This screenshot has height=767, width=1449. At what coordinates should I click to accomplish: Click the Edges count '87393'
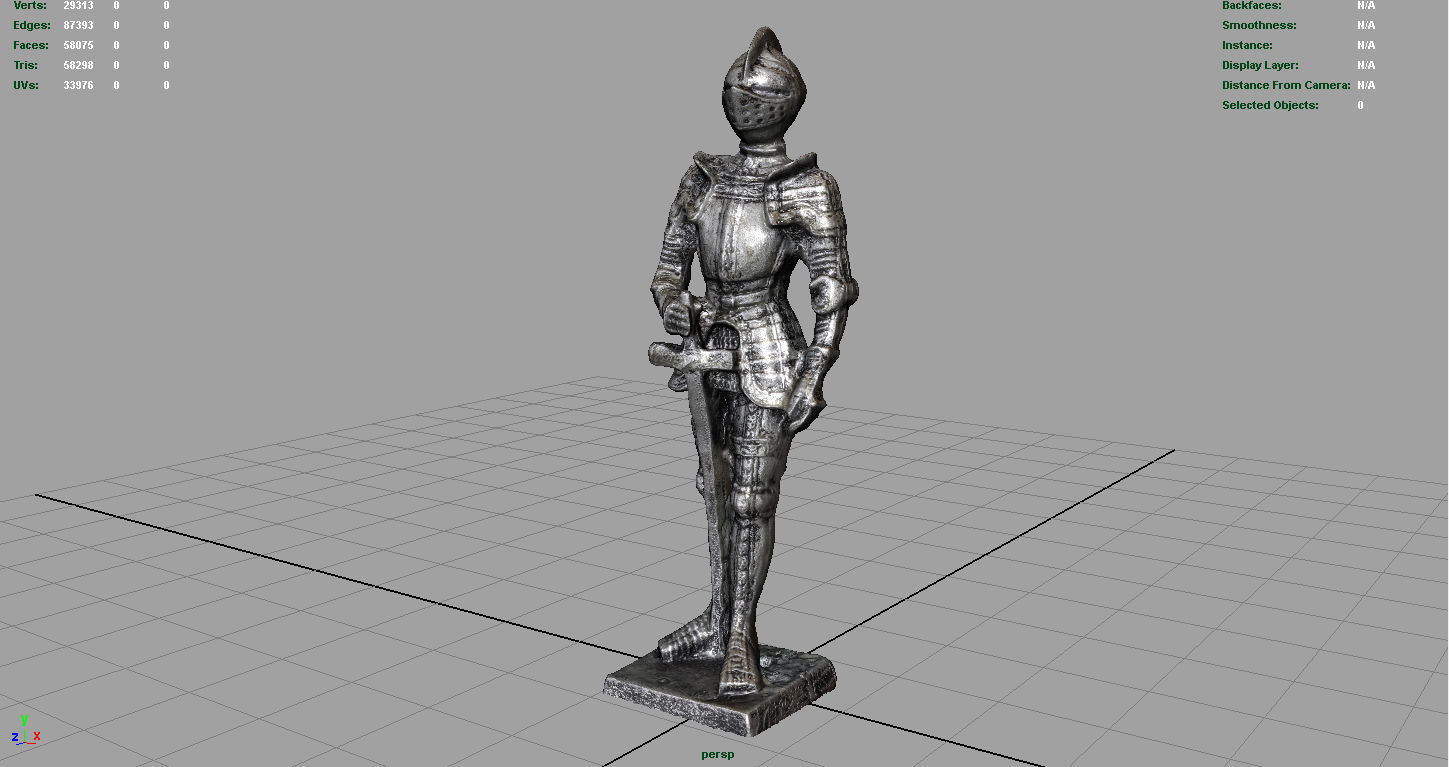click(x=78, y=25)
